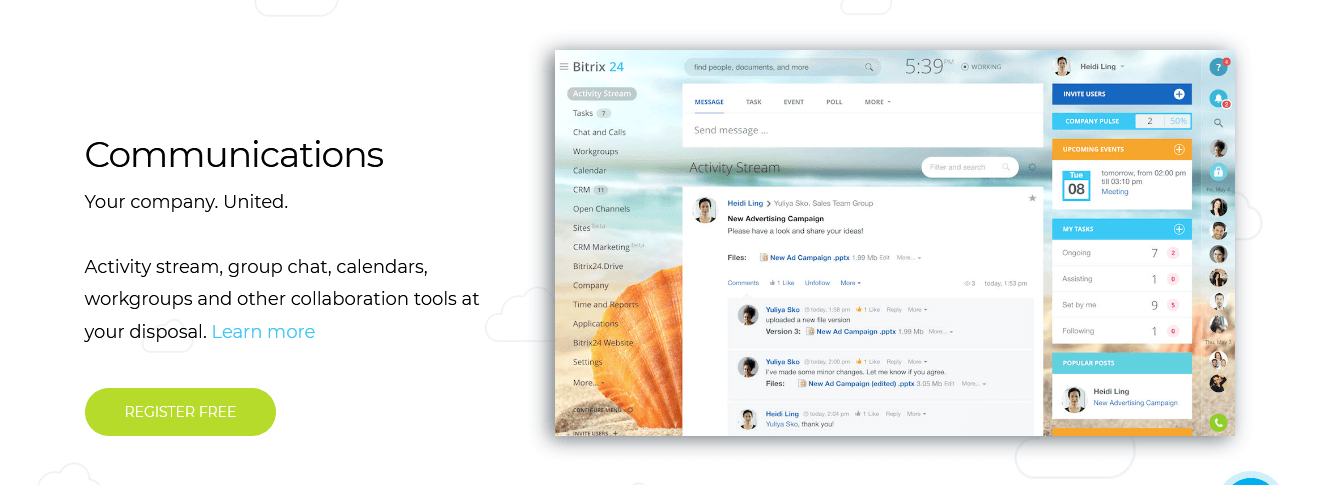Screen dimensions: 1319x485
Task: Click the Tue 08 calendar icon
Action: click(1076, 184)
